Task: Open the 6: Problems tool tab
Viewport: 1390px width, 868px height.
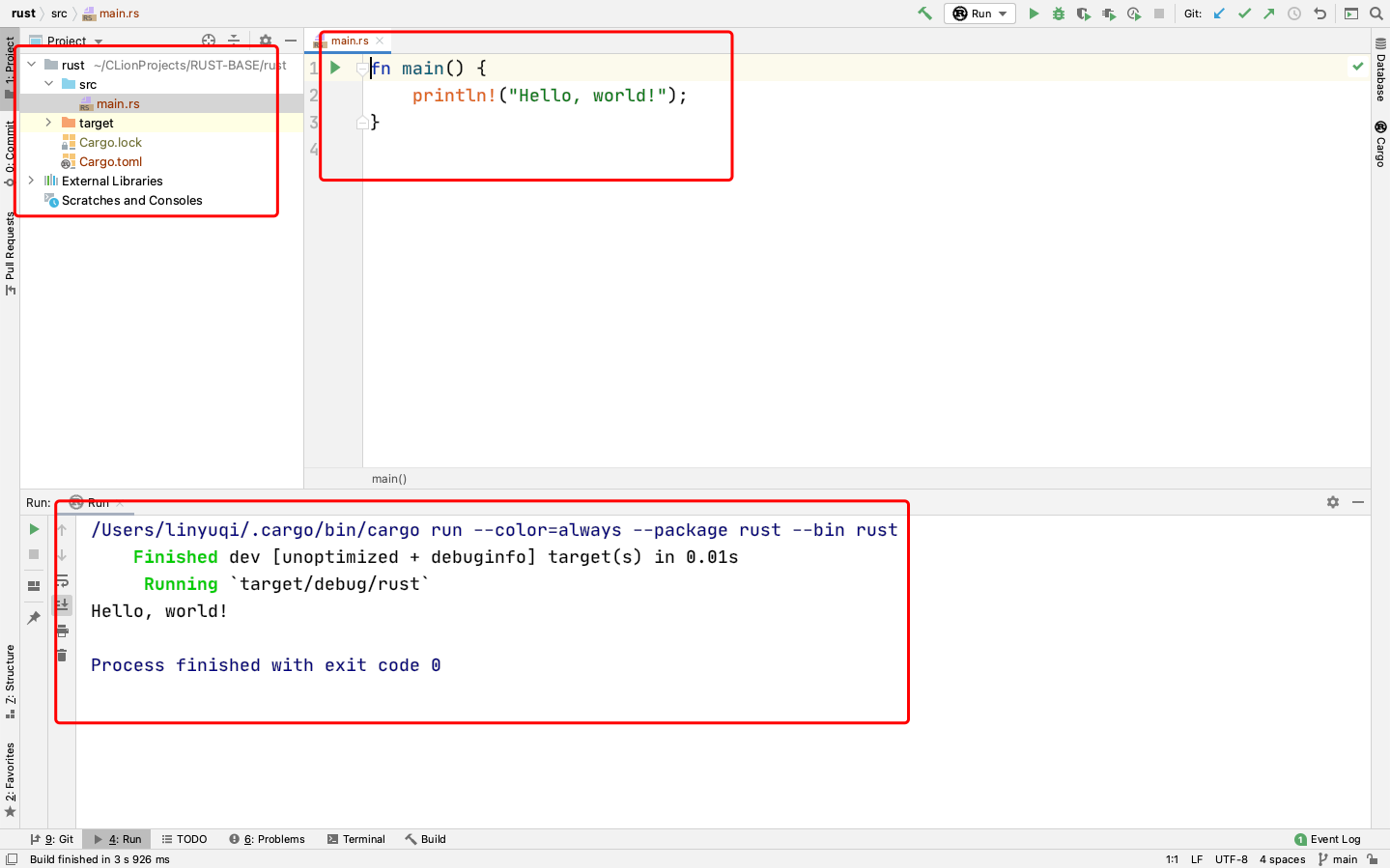Action: 267,839
